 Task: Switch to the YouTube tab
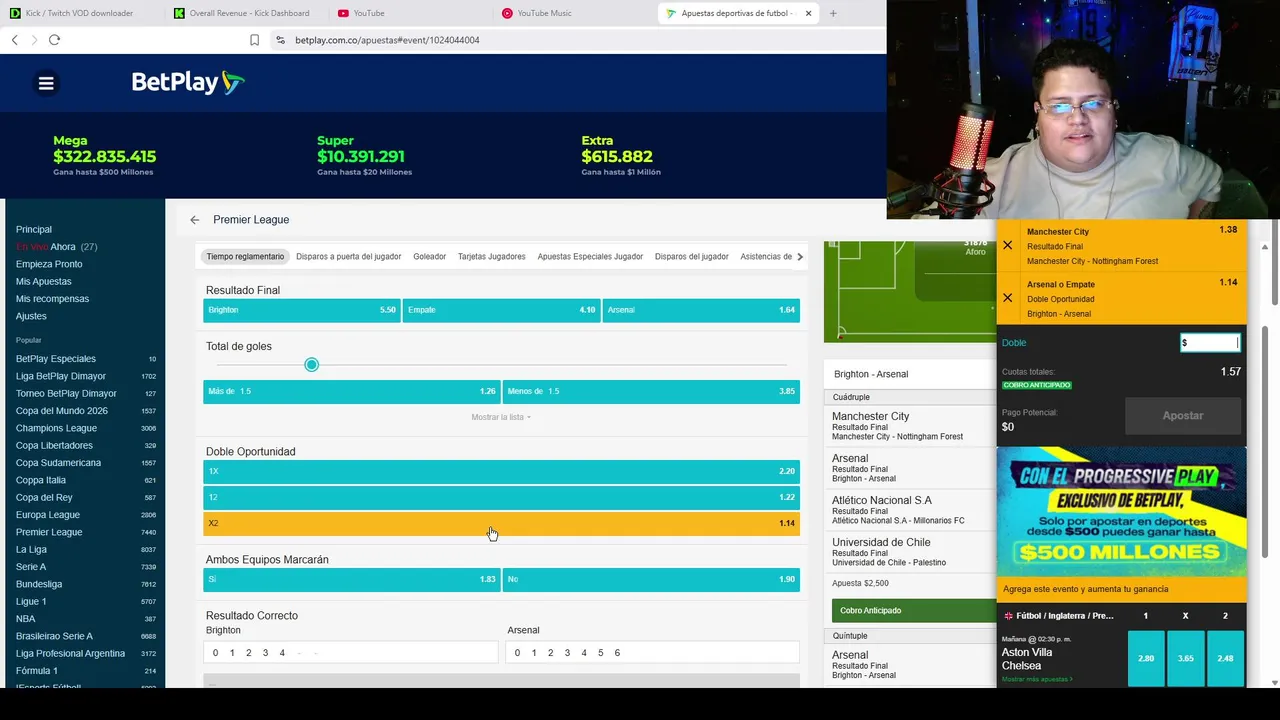point(410,13)
